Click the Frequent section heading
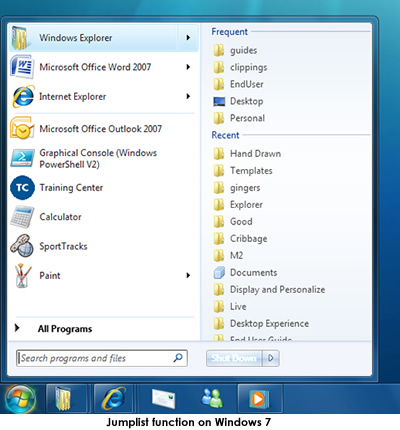This screenshot has width=400, height=430. click(x=230, y=32)
